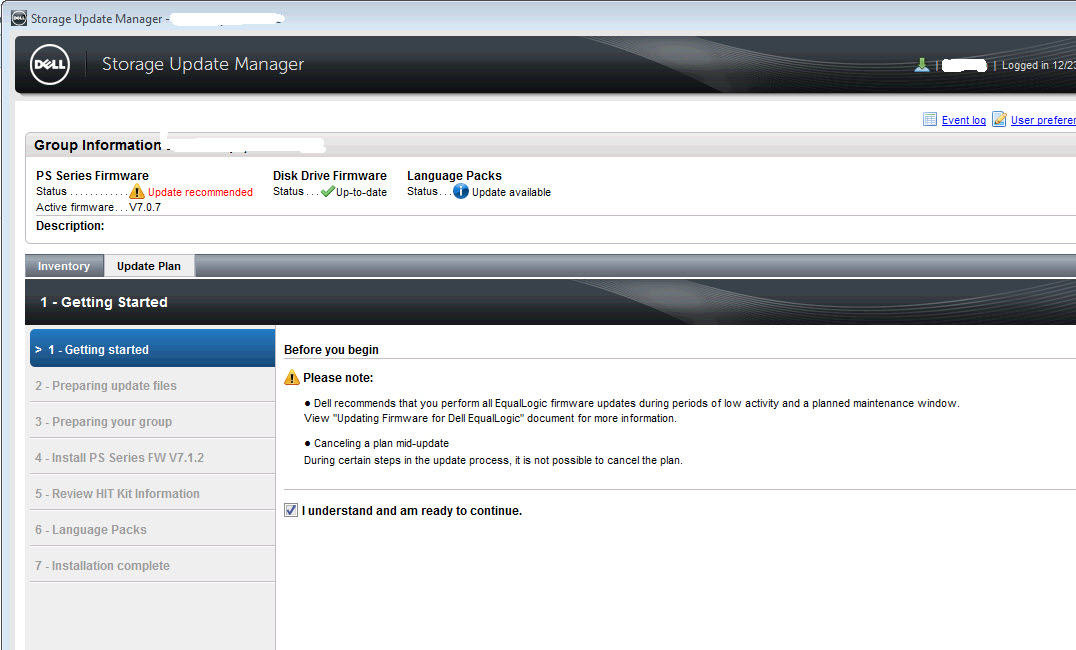The height and width of the screenshot is (650, 1076).
Task: Click the 'Language Packs' heading in Group Information
Action: (454, 176)
